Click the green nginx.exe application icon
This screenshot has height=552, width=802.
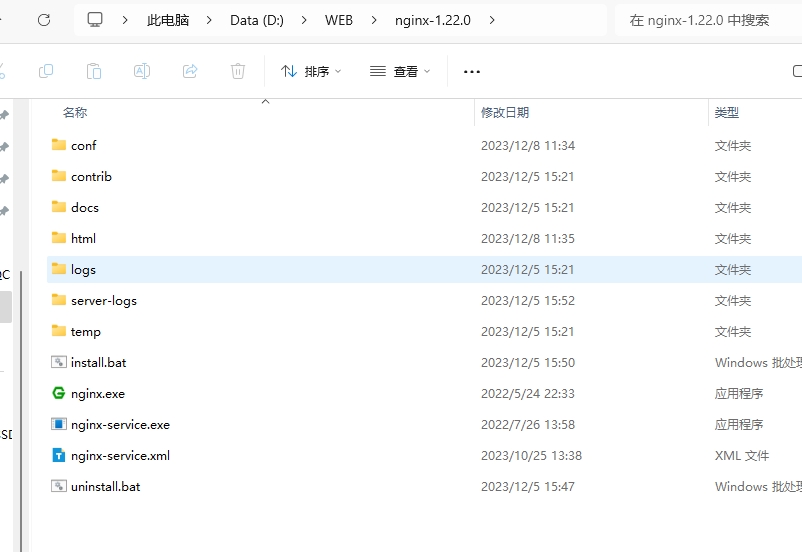[x=59, y=393]
